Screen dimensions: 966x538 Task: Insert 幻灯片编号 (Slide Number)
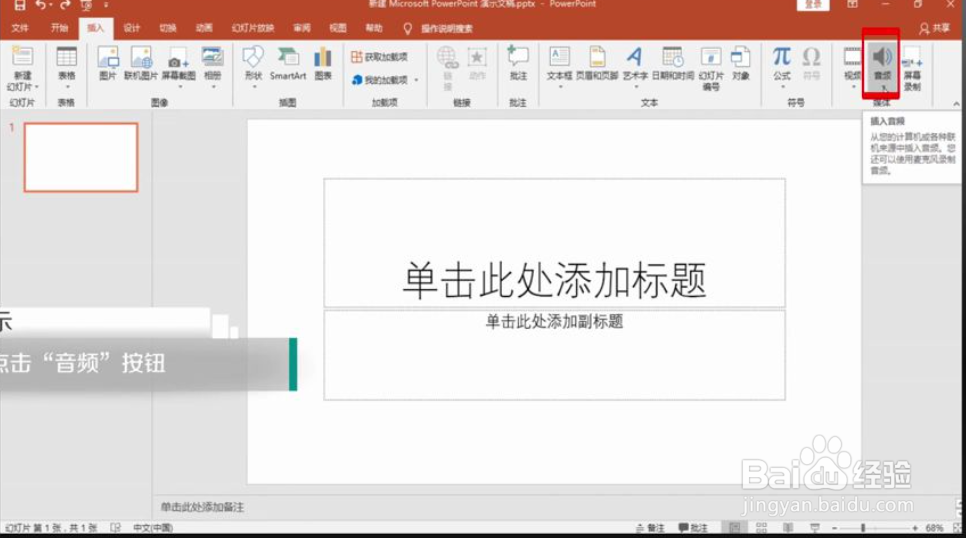point(711,68)
